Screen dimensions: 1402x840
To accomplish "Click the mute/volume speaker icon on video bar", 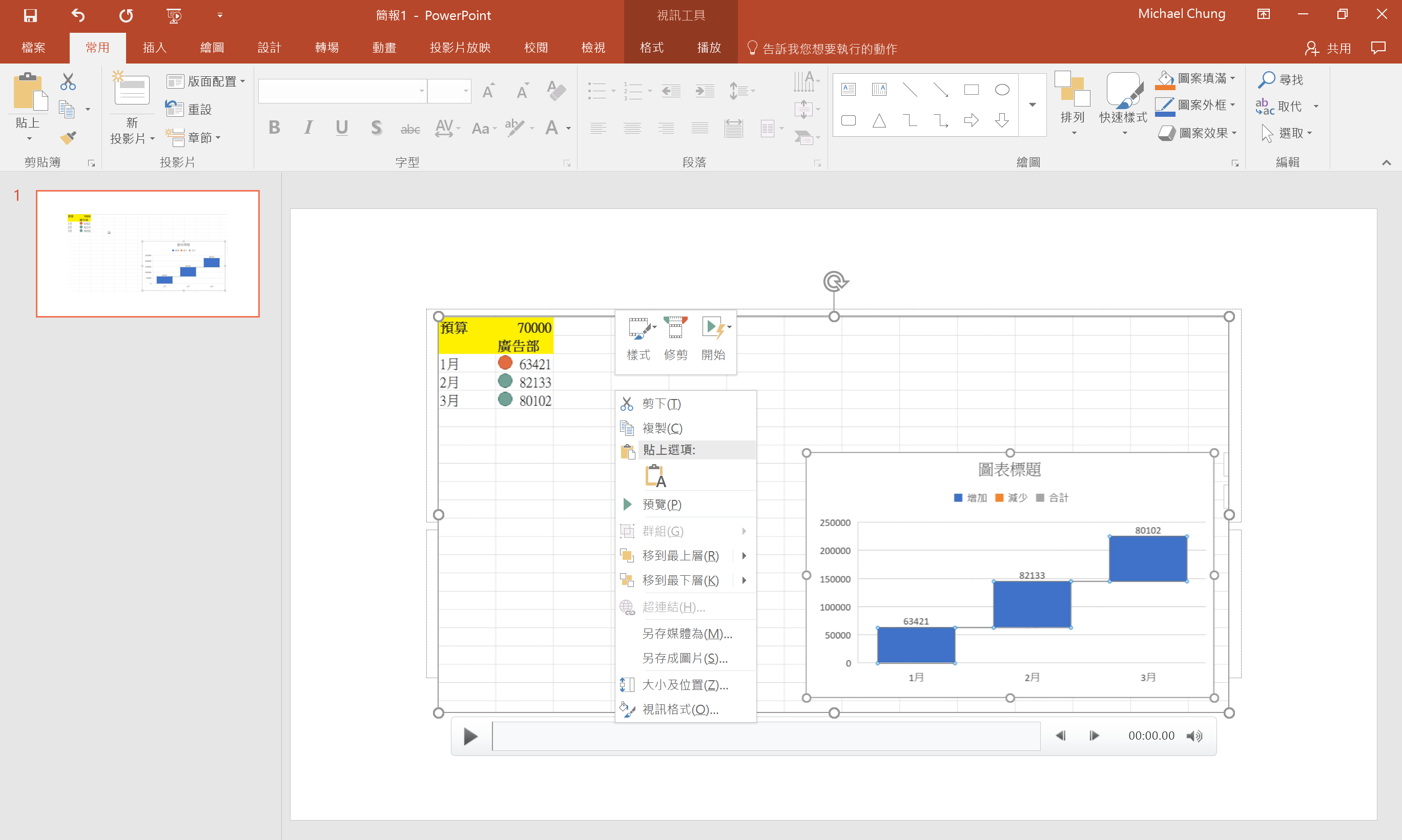I will [x=1195, y=736].
